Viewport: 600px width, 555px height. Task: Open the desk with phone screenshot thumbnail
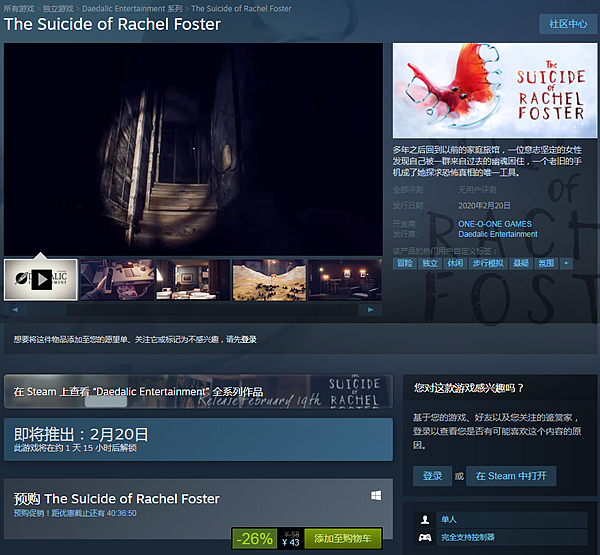click(117, 280)
